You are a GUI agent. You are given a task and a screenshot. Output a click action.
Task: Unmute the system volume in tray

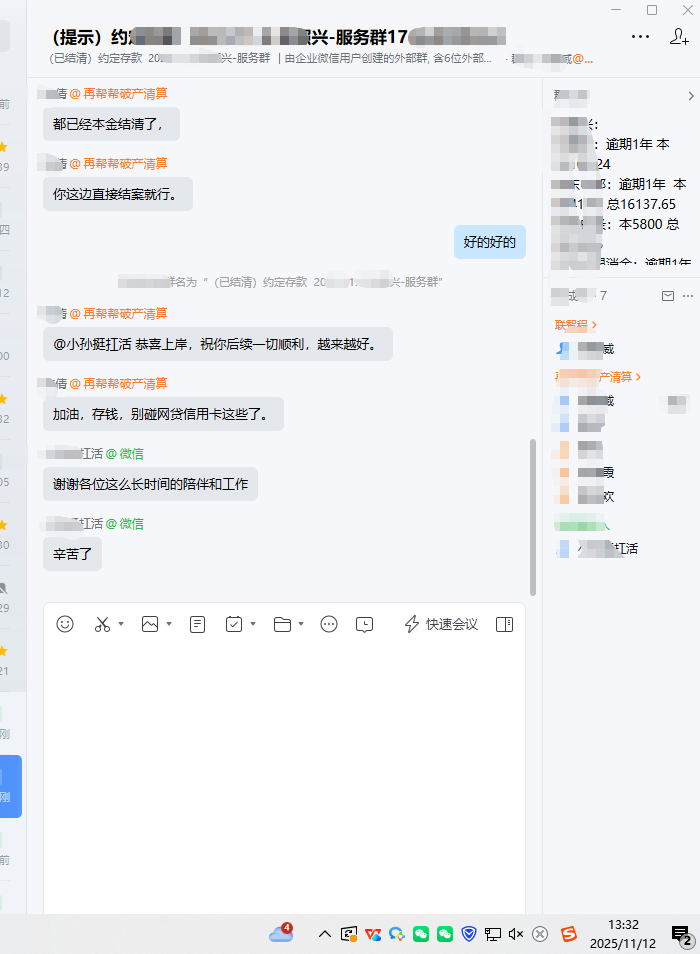pos(516,934)
